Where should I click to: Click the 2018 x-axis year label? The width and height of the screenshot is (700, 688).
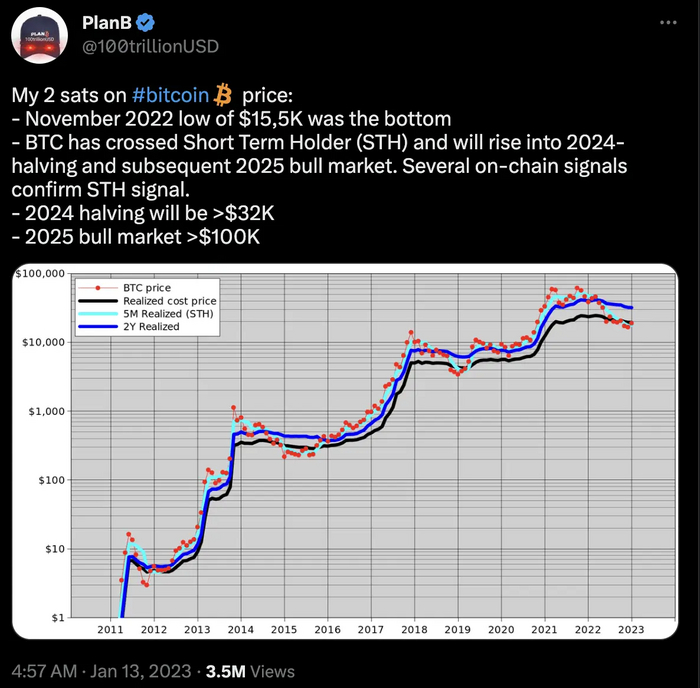click(415, 631)
